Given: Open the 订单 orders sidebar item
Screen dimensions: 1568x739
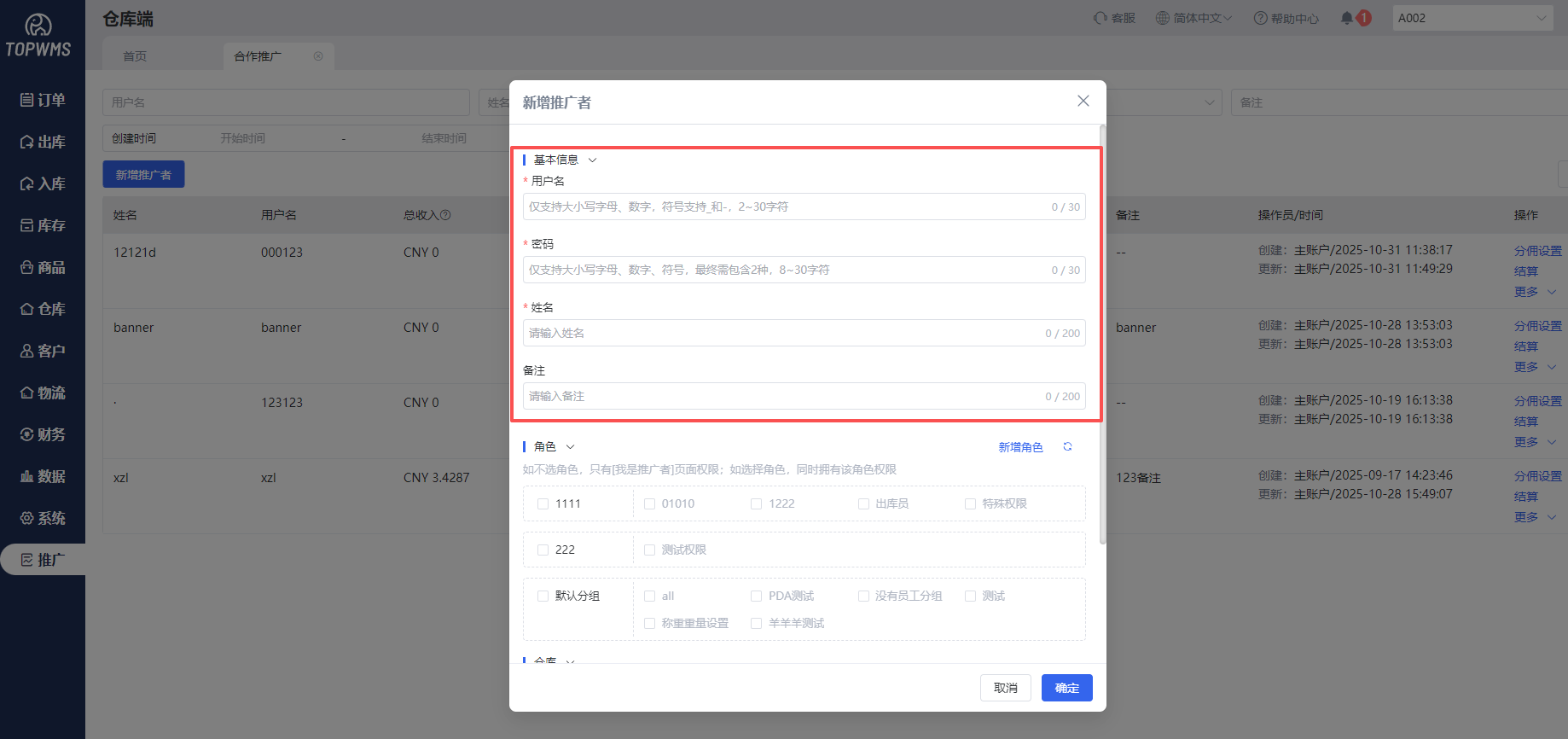Looking at the screenshot, I should (43, 100).
